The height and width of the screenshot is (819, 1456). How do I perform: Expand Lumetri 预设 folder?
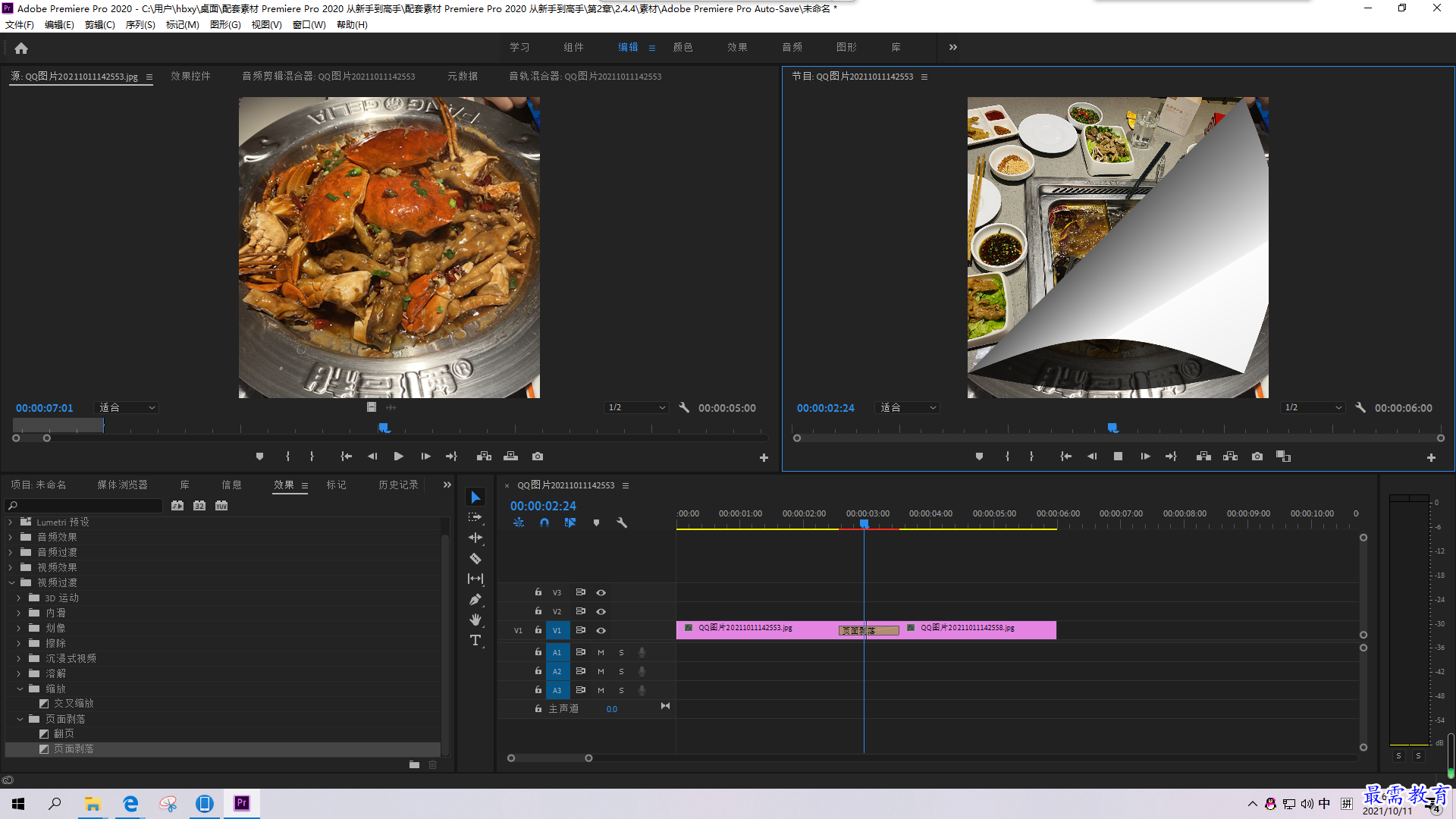tap(11, 522)
